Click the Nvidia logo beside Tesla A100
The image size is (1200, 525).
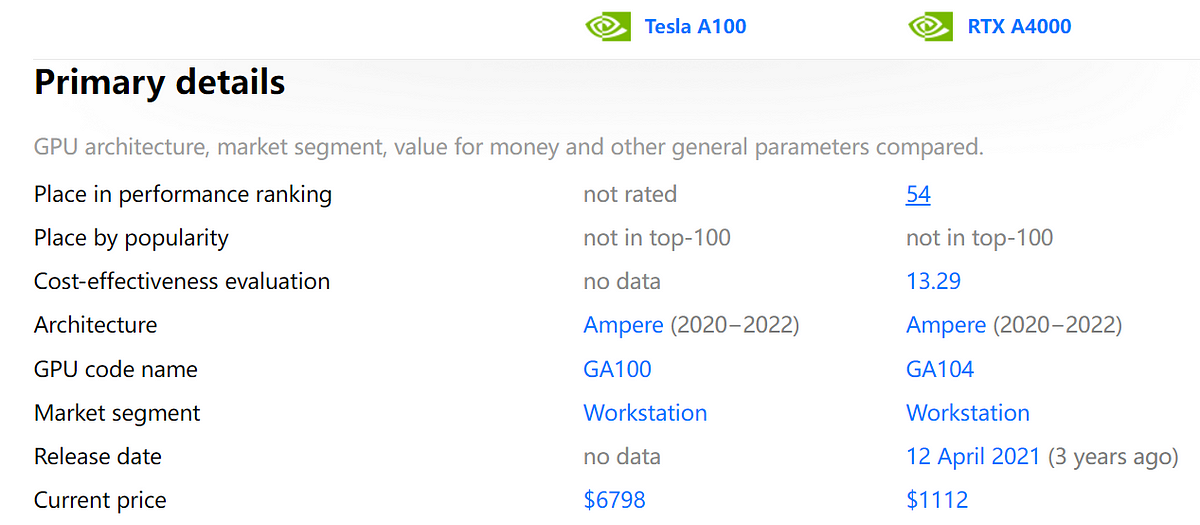click(608, 26)
